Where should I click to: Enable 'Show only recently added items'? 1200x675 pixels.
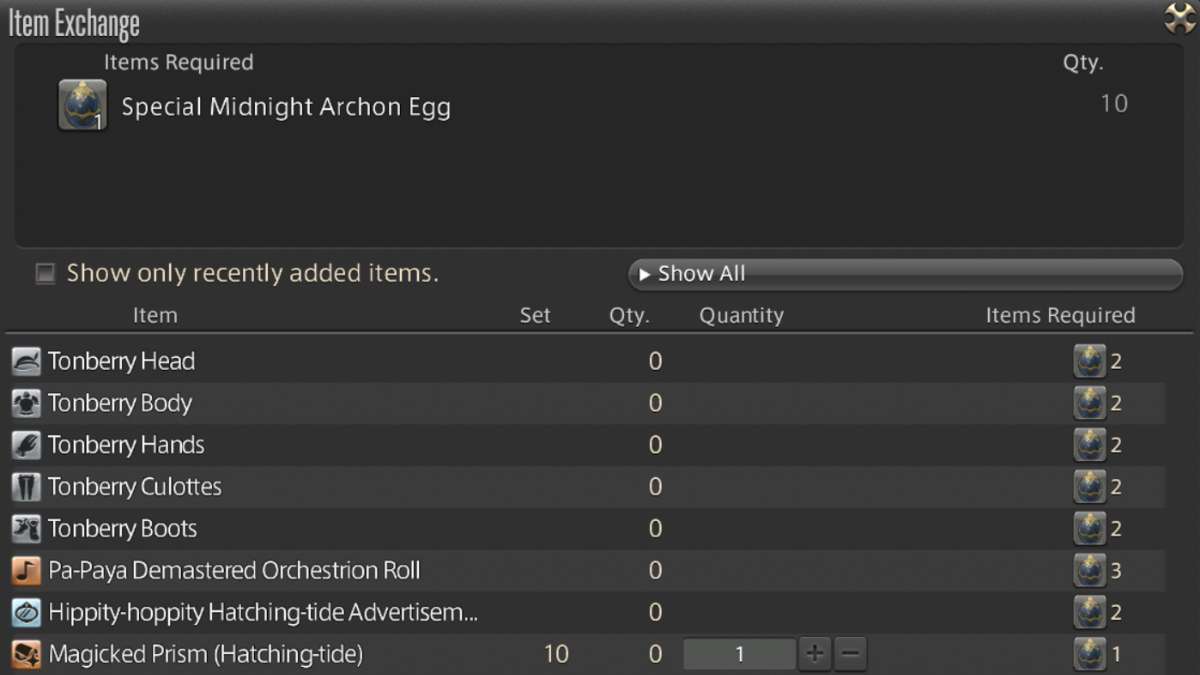pos(44,273)
